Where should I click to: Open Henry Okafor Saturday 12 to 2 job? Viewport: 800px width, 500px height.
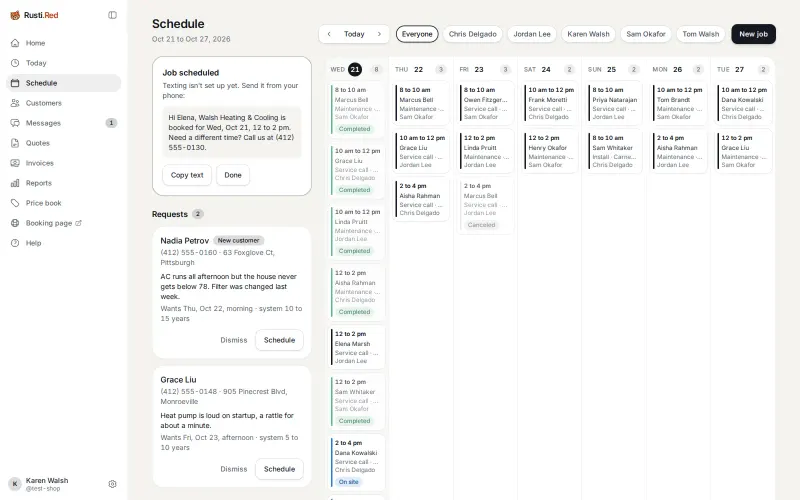pyautogui.click(x=549, y=151)
